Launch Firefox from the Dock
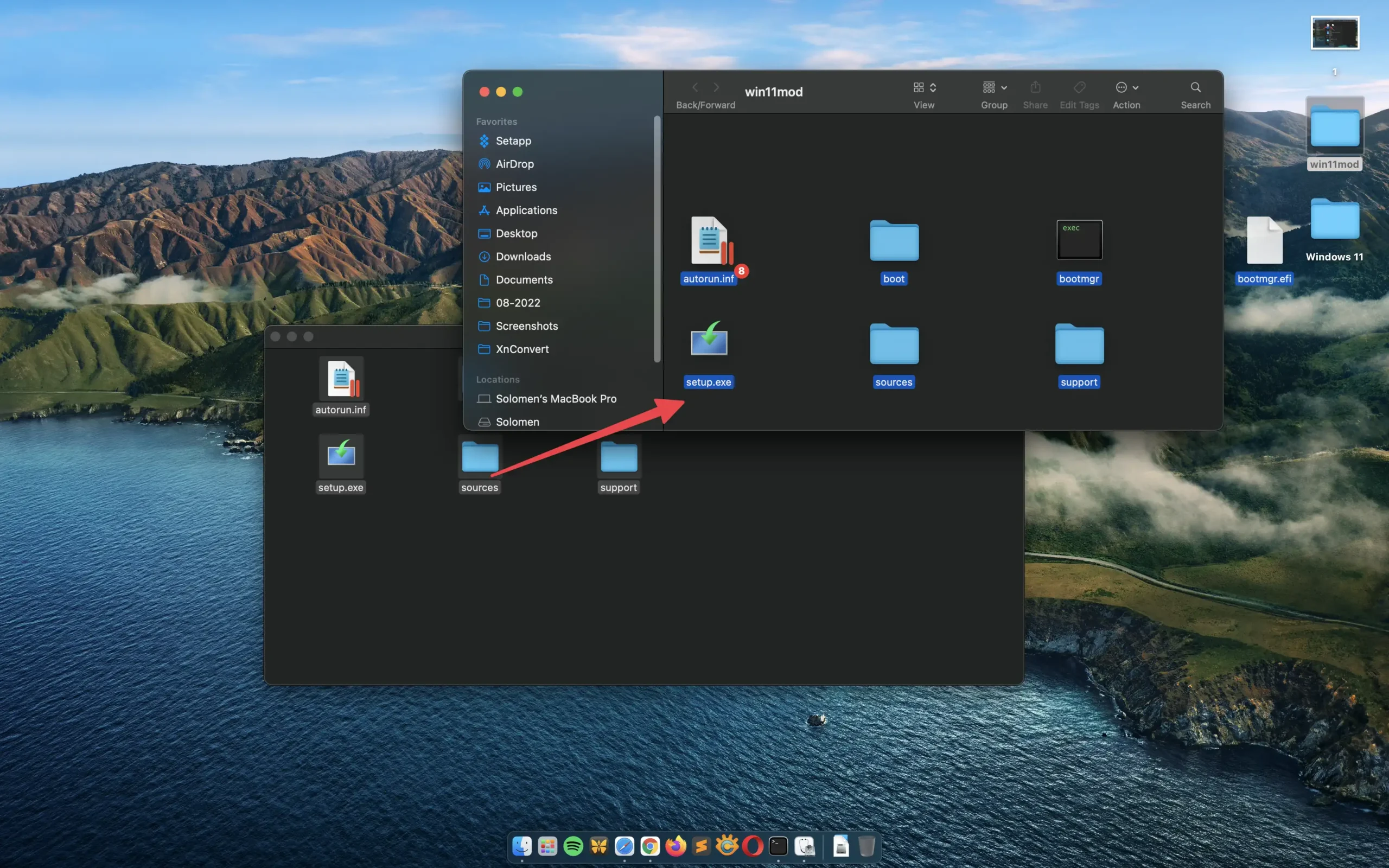Viewport: 1389px width, 868px height. pos(676,846)
